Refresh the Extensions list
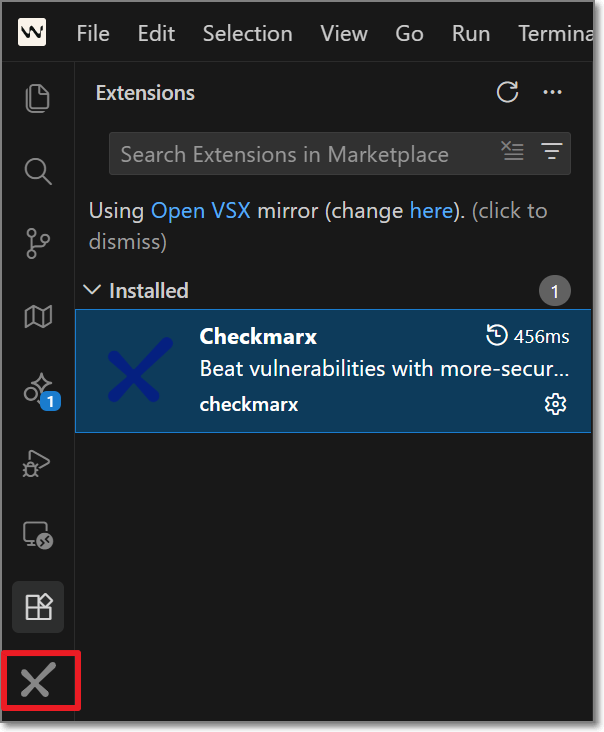Viewport: 604px width, 732px height. [508, 93]
